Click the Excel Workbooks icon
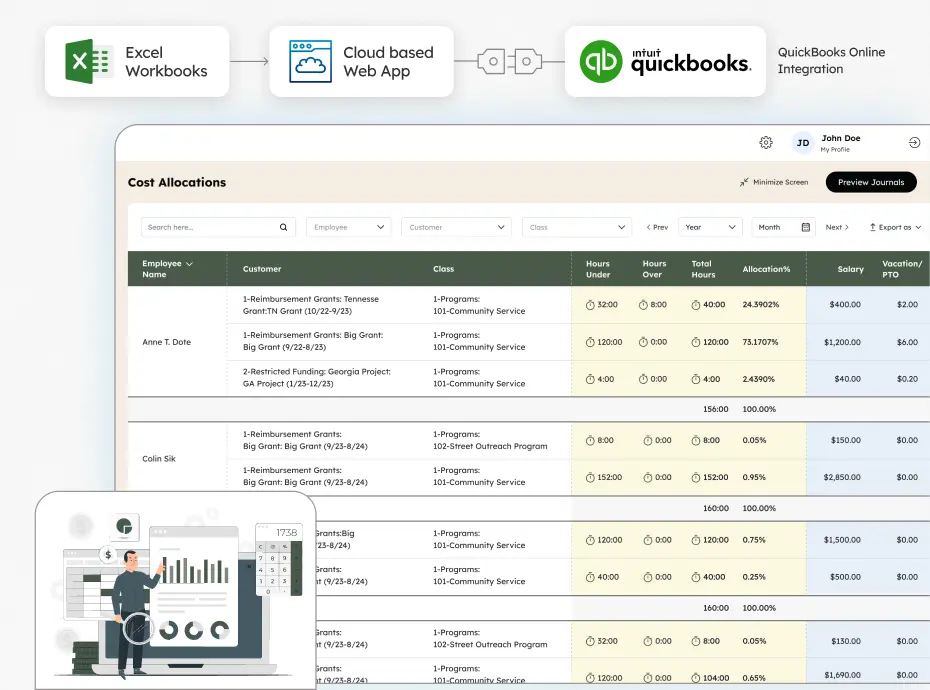 (x=88, y=61)
